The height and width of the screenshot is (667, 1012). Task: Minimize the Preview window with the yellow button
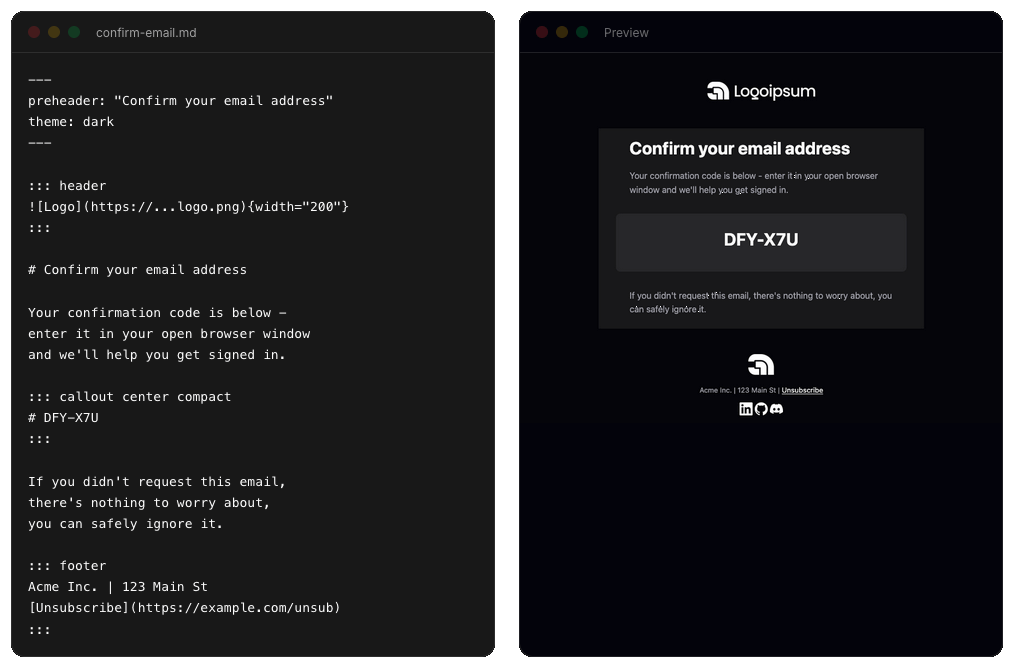(x=562, y=32)
